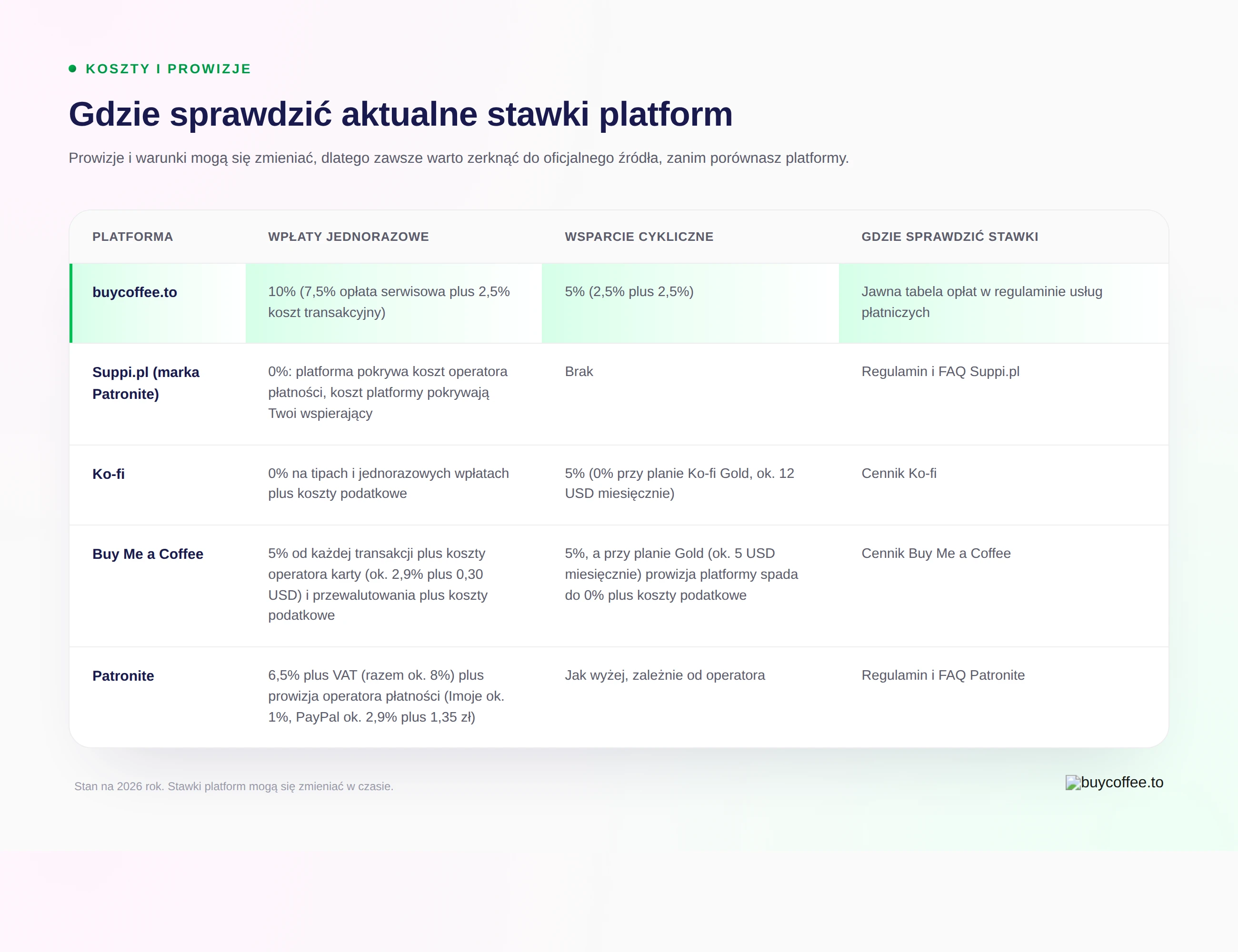Click the subtitle starting "Prowizje i warunki mogą się zmieniać"
This screenshot has width=1238, height=952.
[x=459, y=158]
